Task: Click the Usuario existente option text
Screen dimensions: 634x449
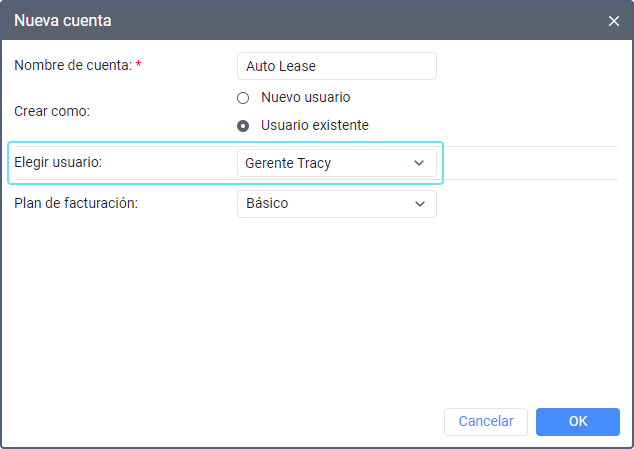Action: click(x=314, y=126)
